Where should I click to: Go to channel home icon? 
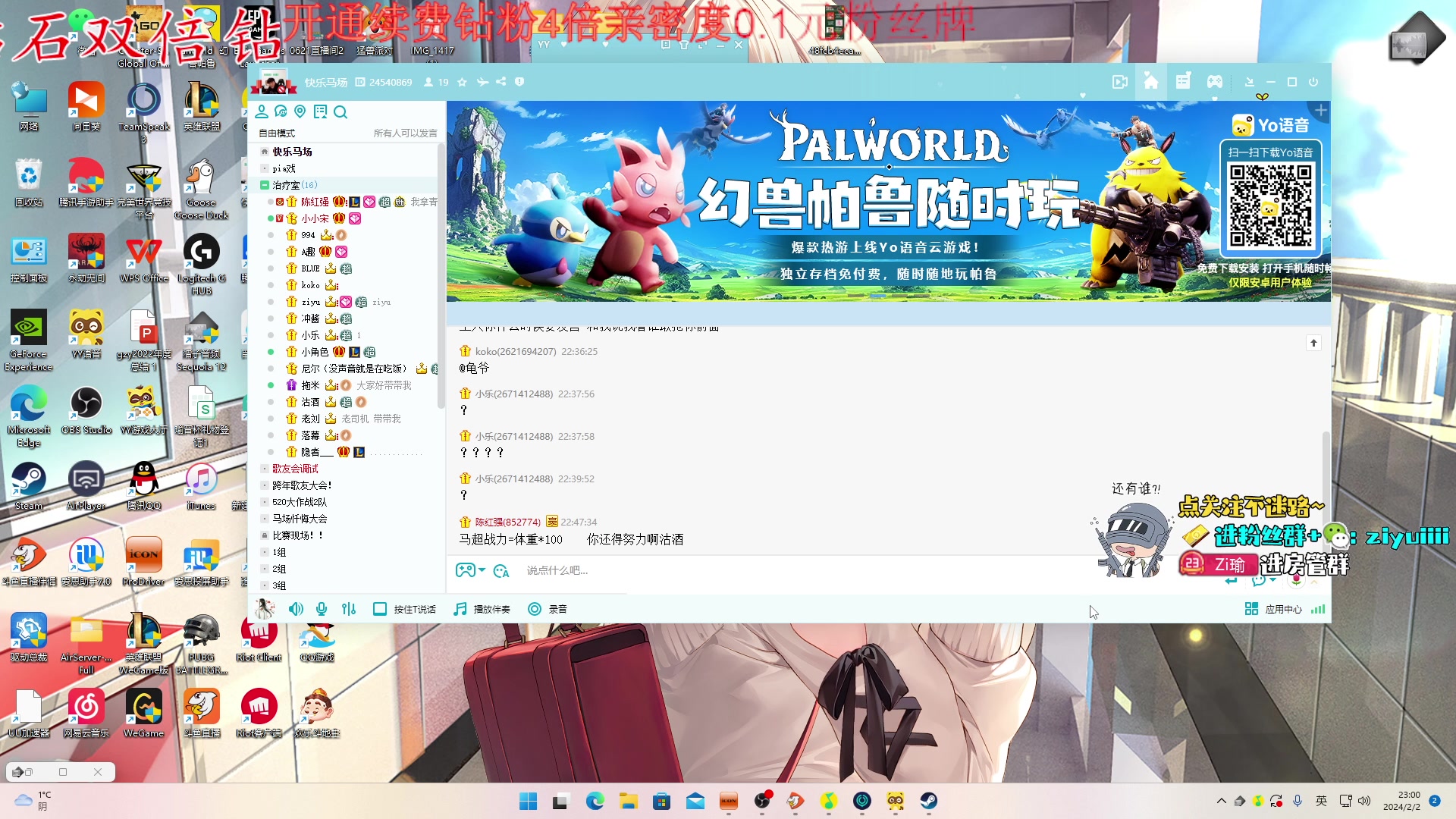click(1151, 82)
